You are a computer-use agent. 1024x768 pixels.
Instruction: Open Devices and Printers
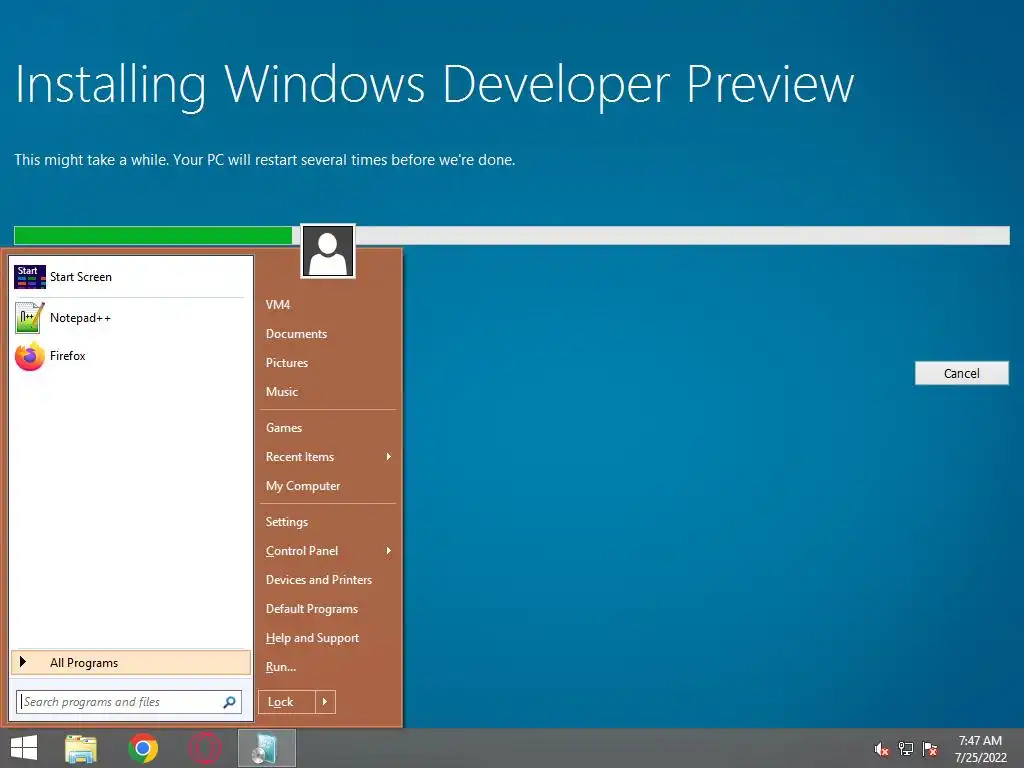coord(319,580)
